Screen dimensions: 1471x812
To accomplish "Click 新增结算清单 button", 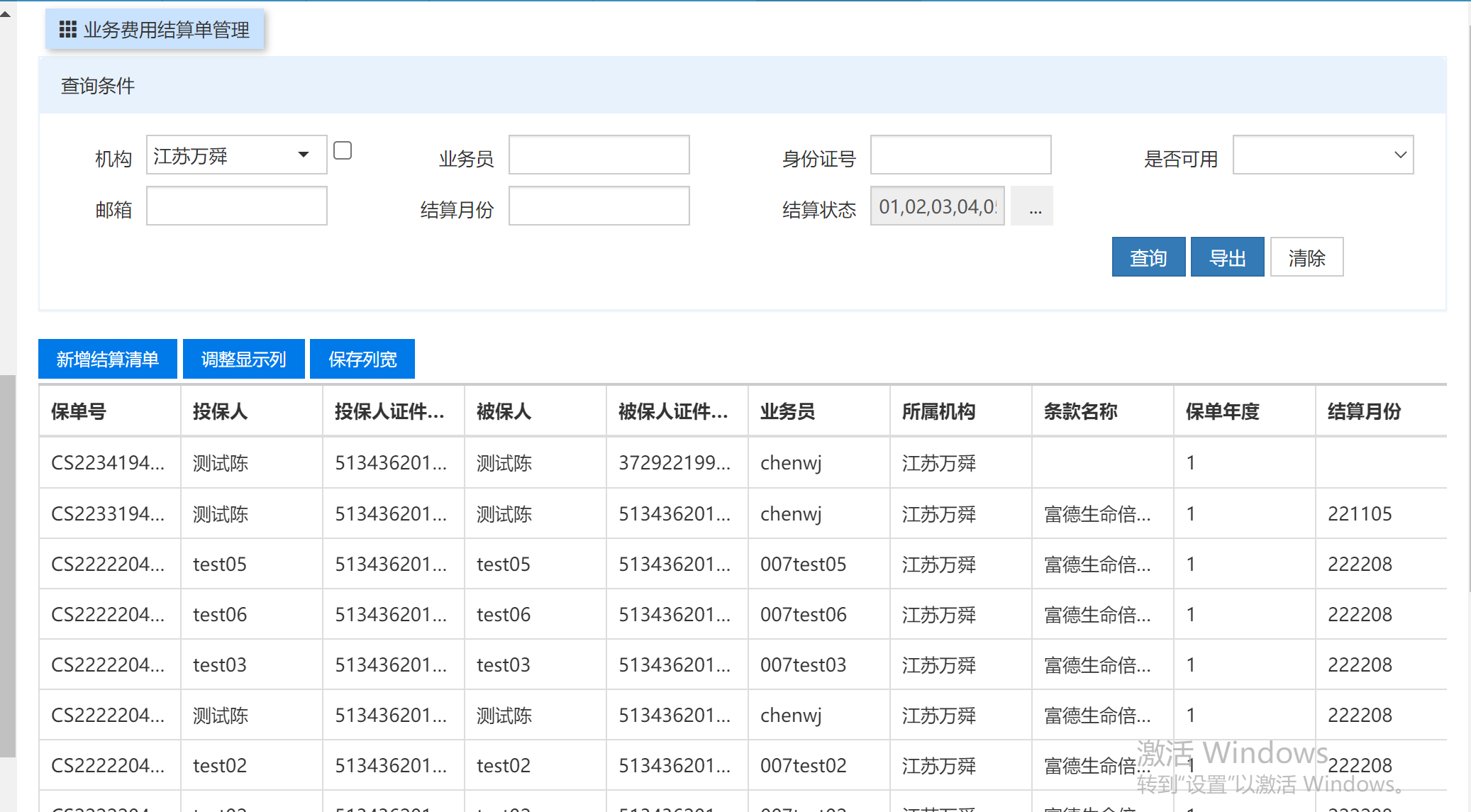I will (107, 360).
